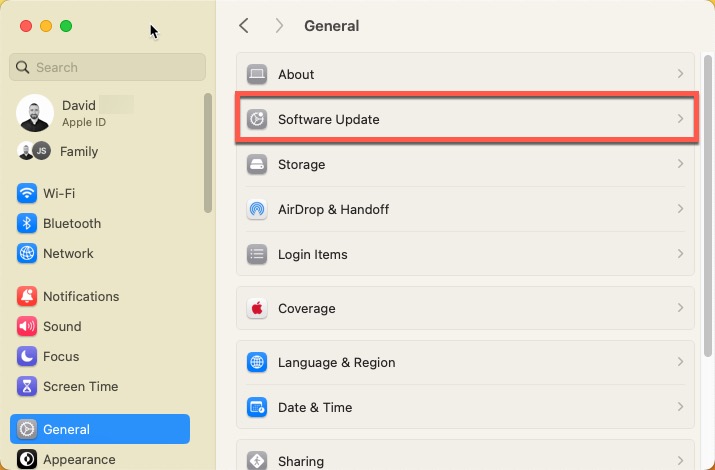Open the Bluetooth settings label
This screenshot has height=470, width=715.
pyautogui.click(x=72, y=223)
